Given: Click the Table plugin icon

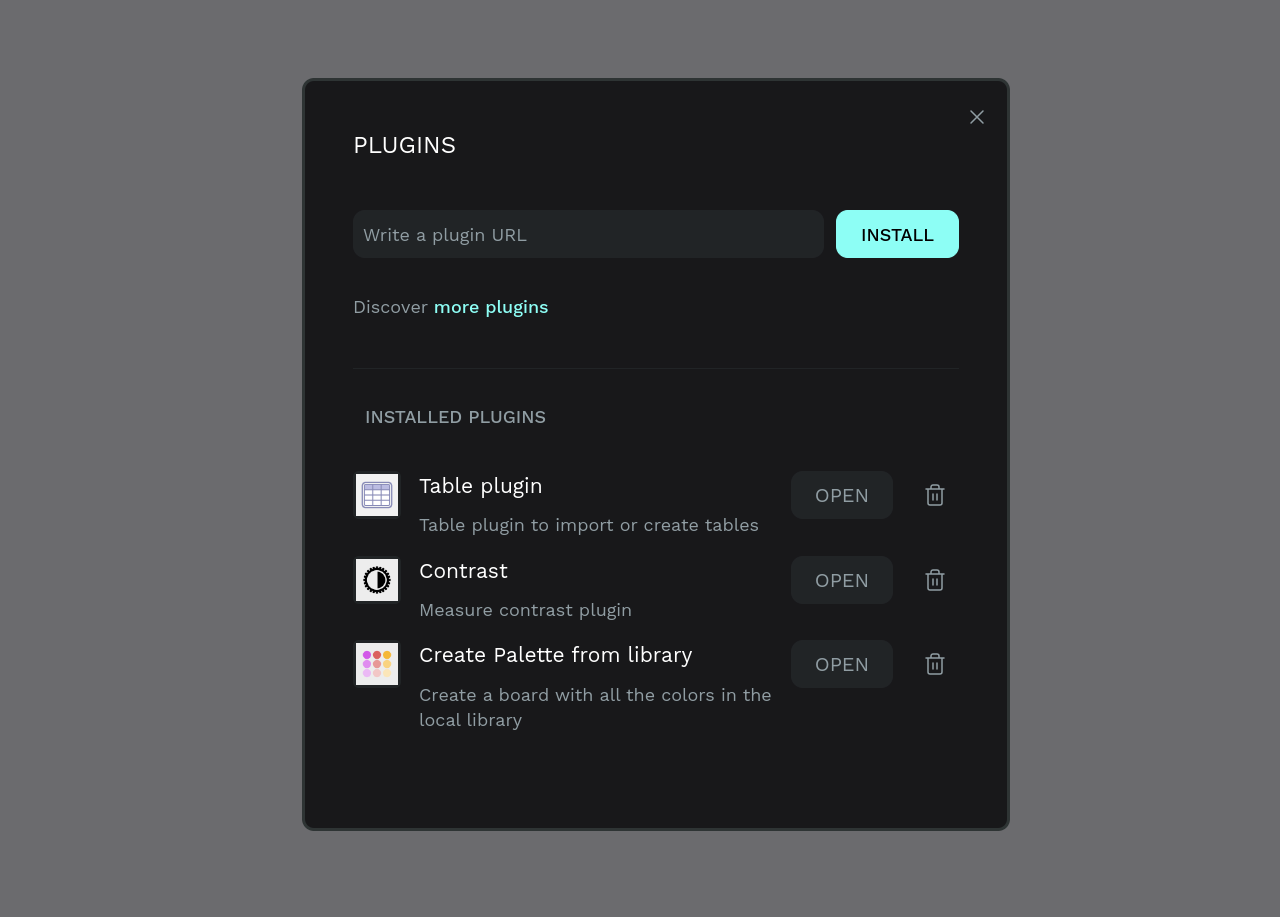Looking at the screenshot, I should click(376, 494).
